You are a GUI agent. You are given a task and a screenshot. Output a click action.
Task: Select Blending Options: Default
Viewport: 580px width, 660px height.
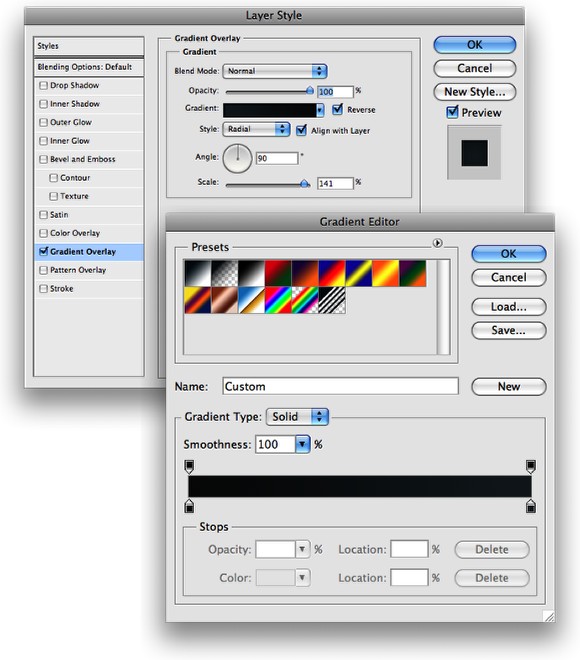pos(89,67)
